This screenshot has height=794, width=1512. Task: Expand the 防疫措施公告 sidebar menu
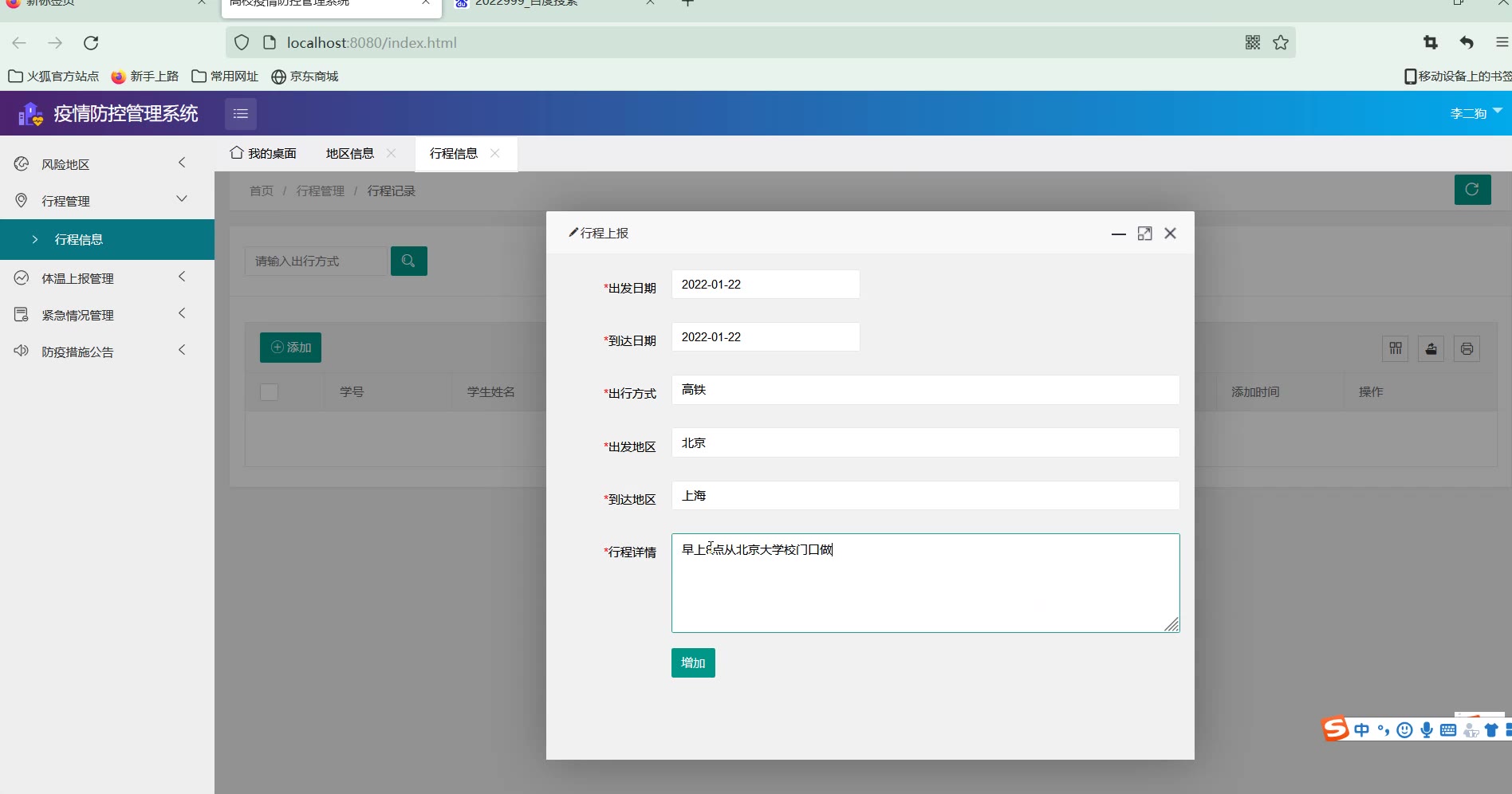(x=107, y=352)
